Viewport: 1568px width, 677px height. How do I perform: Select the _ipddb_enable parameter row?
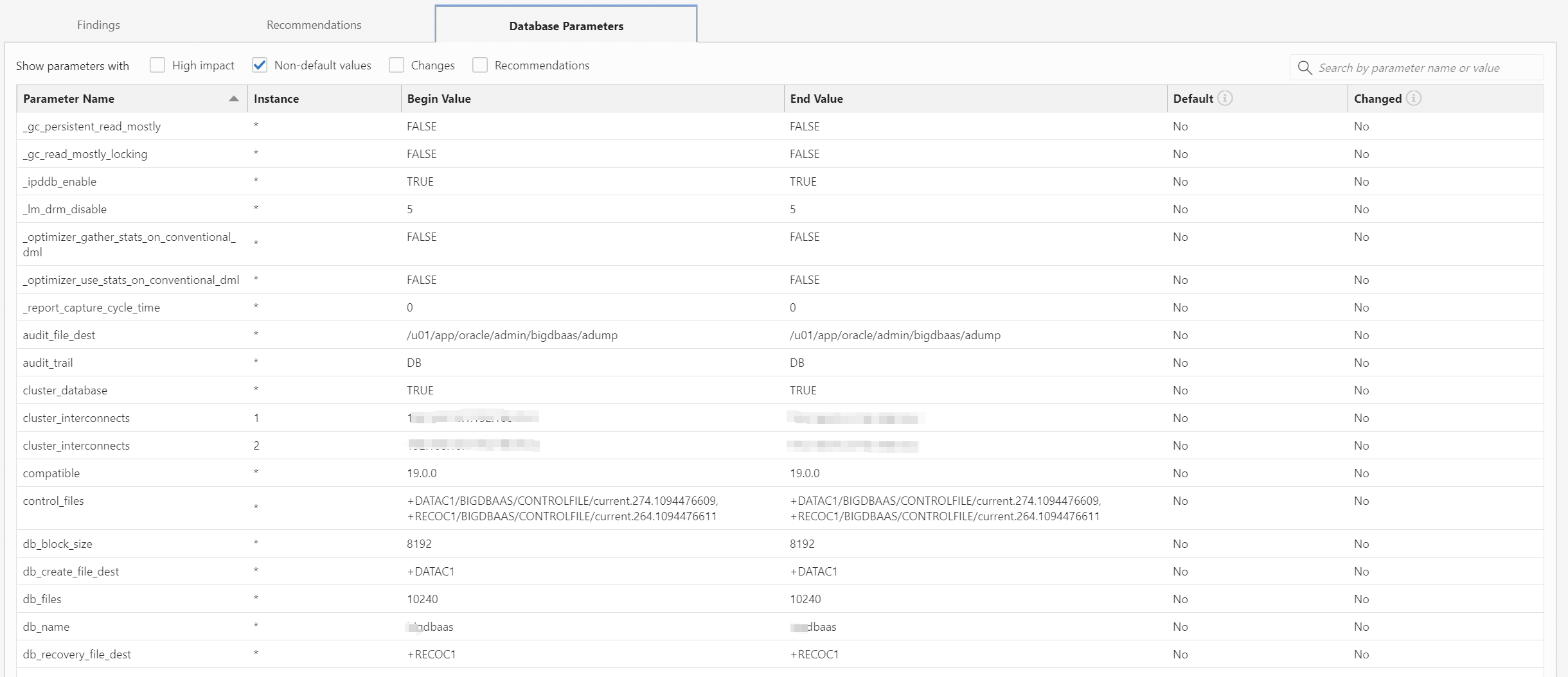point(780,181)
